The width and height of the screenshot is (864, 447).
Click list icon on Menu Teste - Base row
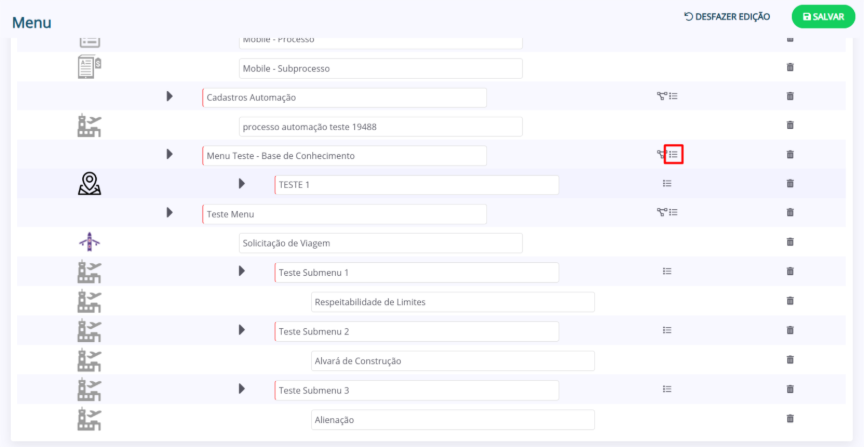(673, 154)
